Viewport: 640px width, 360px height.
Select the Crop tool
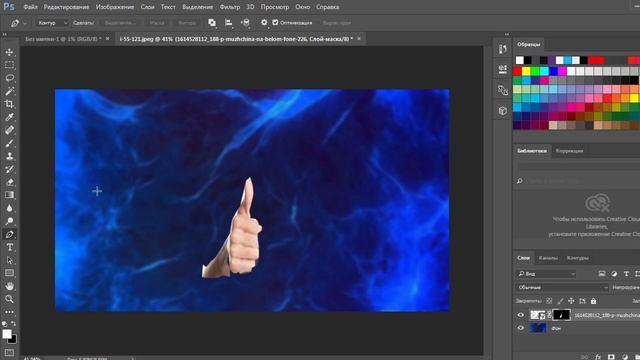click(x=9, y=104)
